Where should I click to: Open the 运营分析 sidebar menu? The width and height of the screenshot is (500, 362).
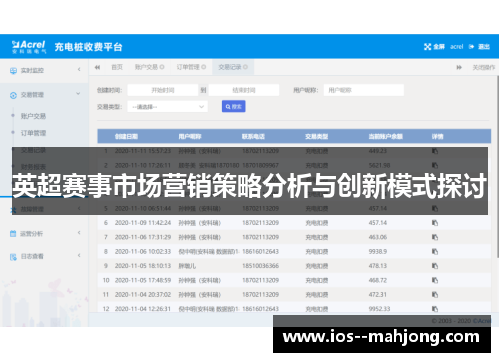click(32, 234)
